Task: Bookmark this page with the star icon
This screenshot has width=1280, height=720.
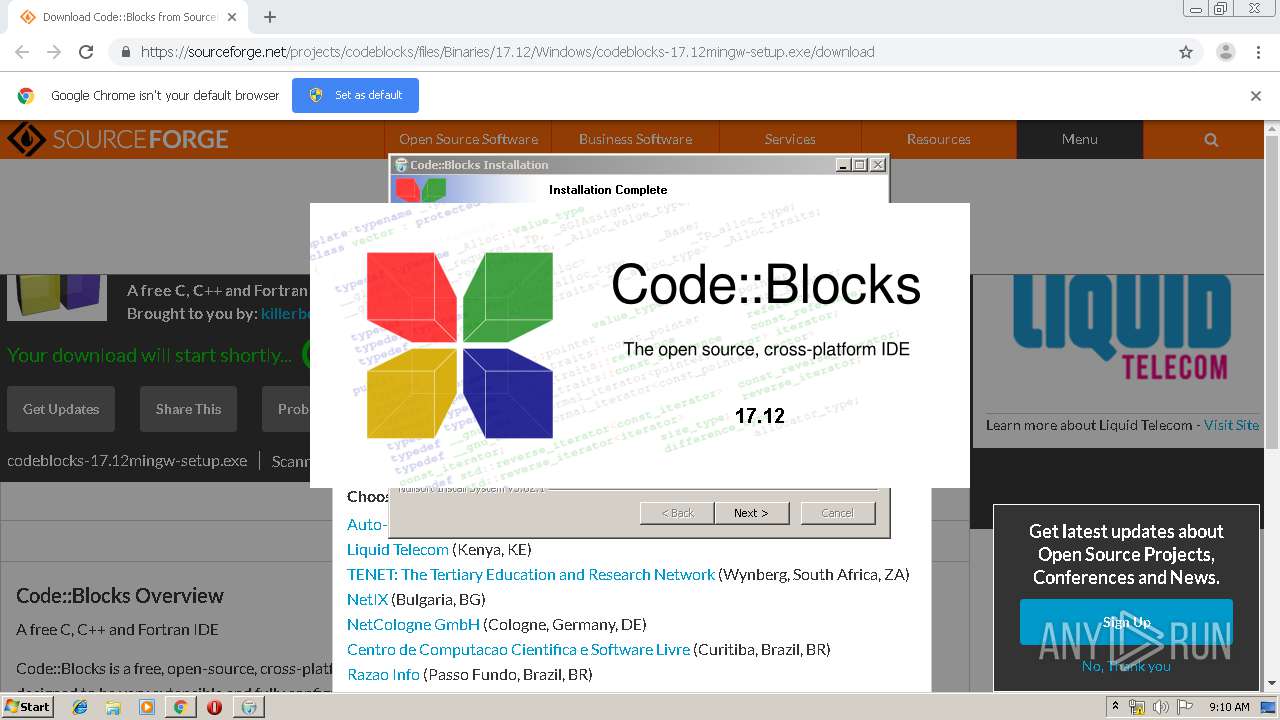Action: click(1186, 52)
